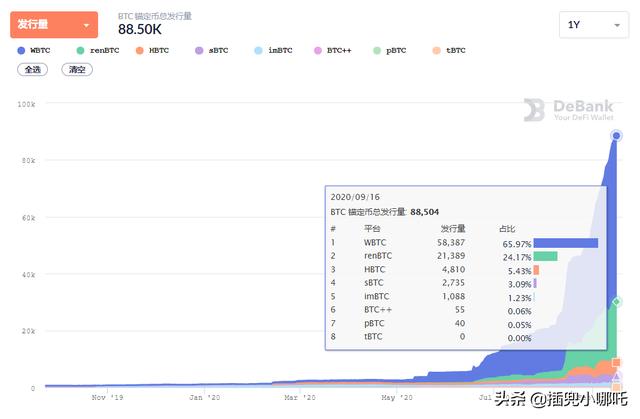Screen dimensions: 640x419
Task: Click the renBTC green share bar
Action: (545, 257)
